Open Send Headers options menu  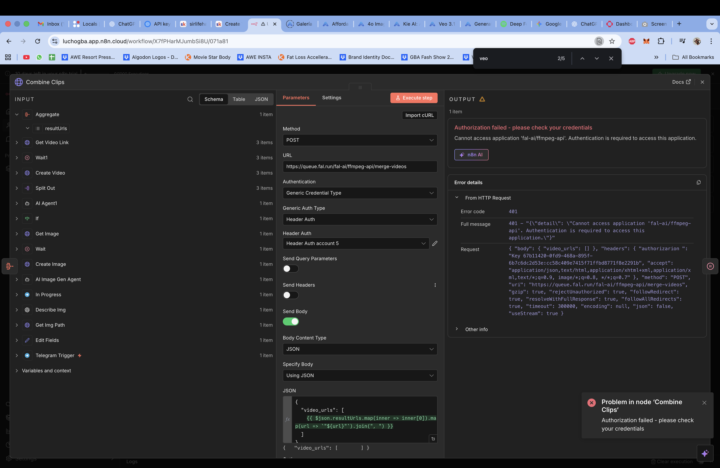[x=435, y=285]
